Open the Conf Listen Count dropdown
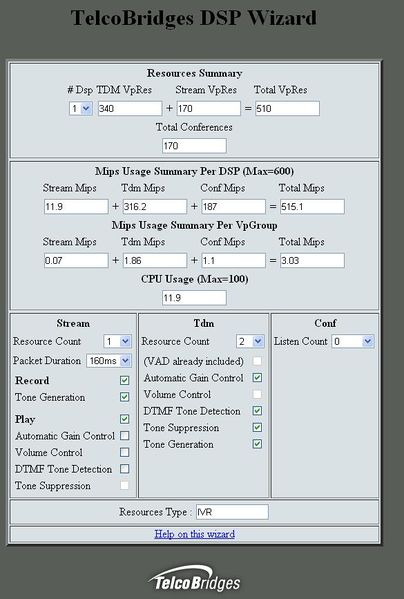This screenshot has height=599, width=404. click(352, 341)
